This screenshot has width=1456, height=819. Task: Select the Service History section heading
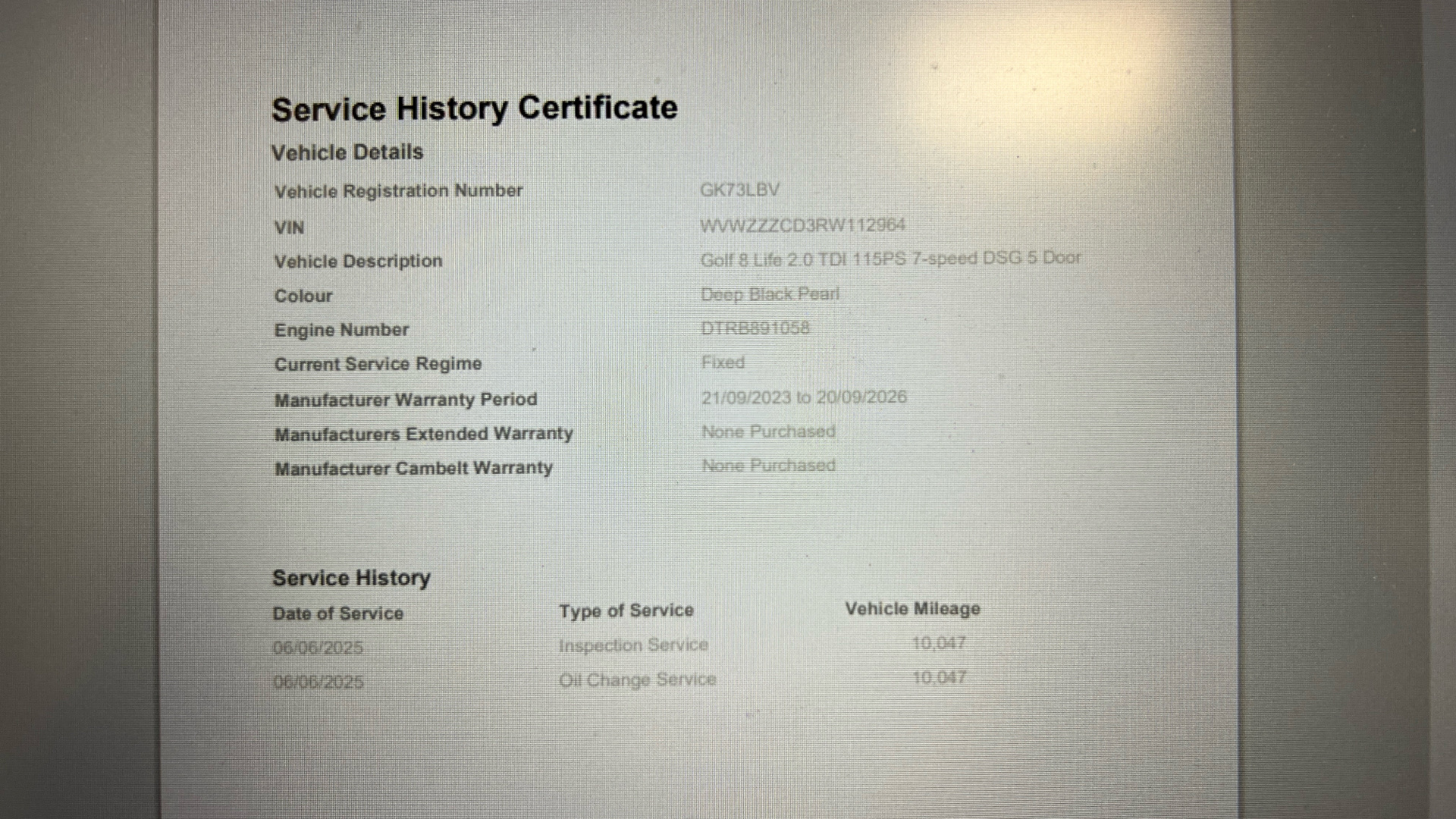tap(351, 578)
